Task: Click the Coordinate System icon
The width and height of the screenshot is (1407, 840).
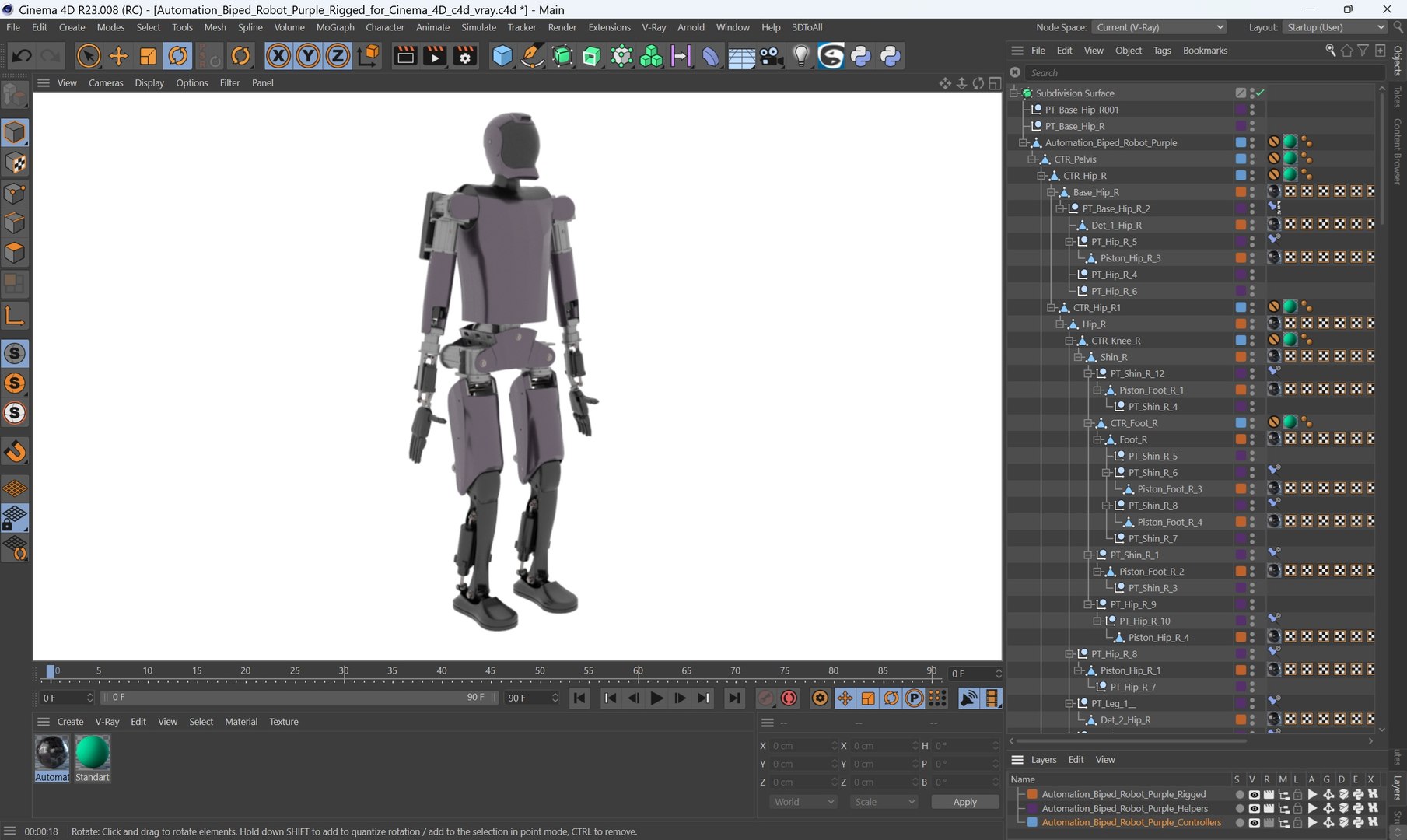Action: click(x=369, y=56)
